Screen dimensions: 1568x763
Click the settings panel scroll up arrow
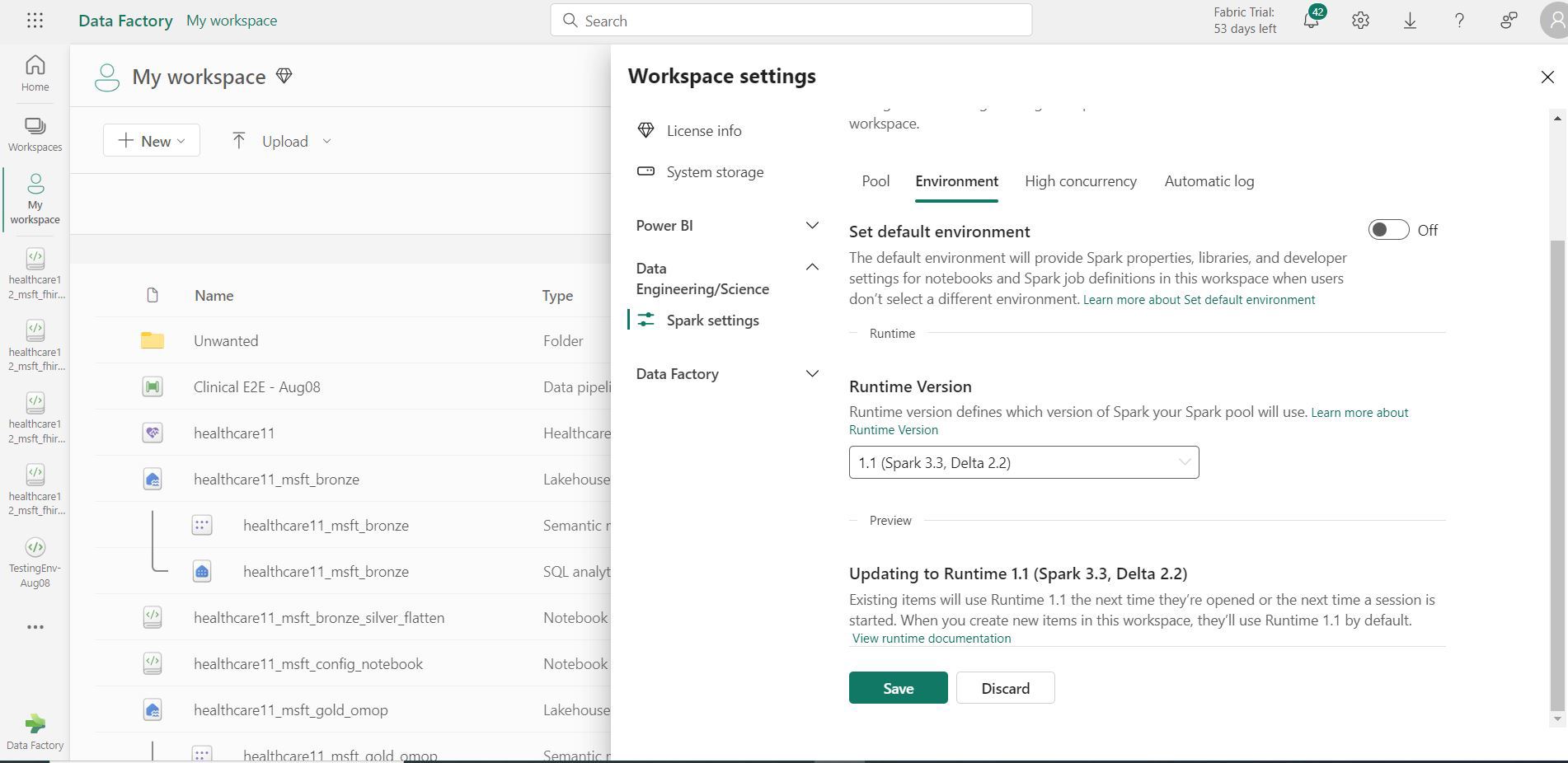[1557, 119]
